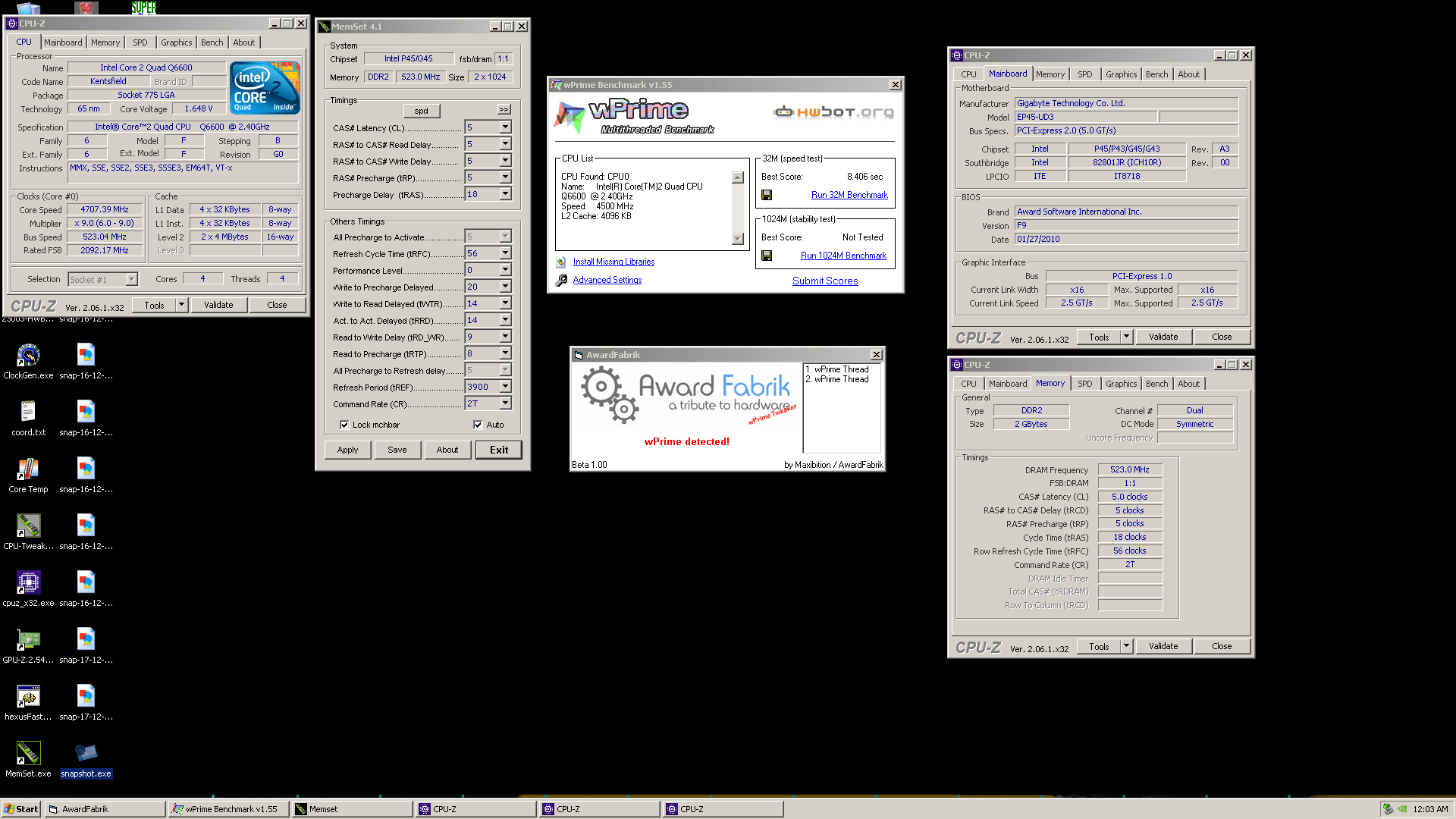This screenshot has height=819, width=1456.
Task: Launch GPU-Z desktop shortcut icon
Action: click(28, 640)
